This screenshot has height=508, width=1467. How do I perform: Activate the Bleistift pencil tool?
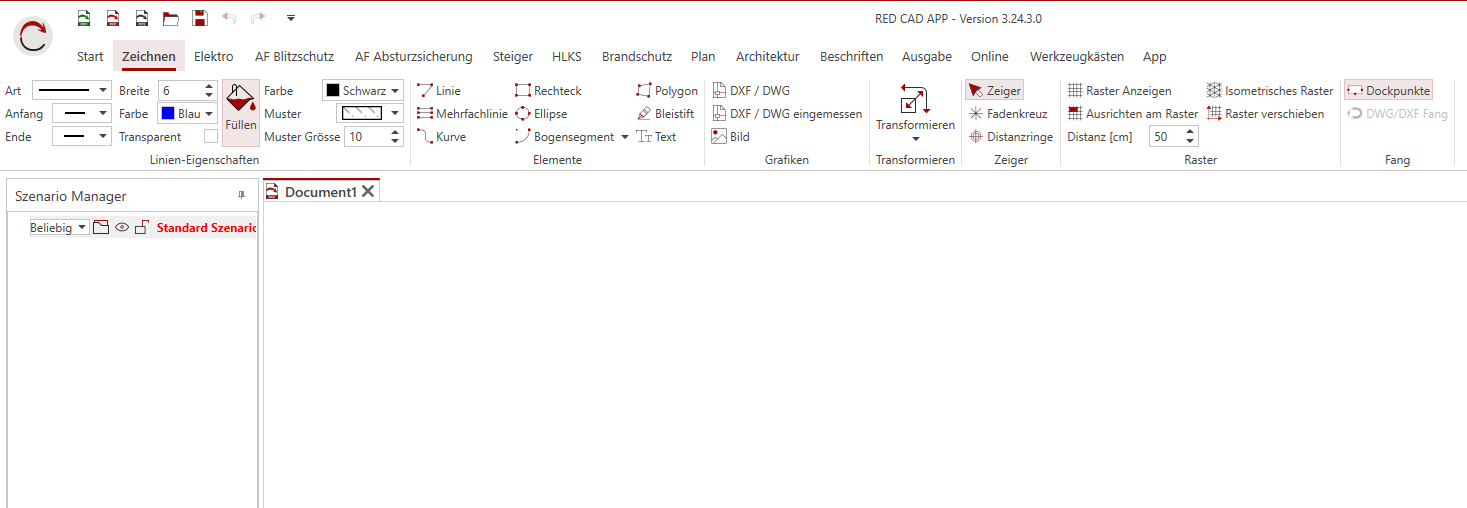tap(665, 114)
